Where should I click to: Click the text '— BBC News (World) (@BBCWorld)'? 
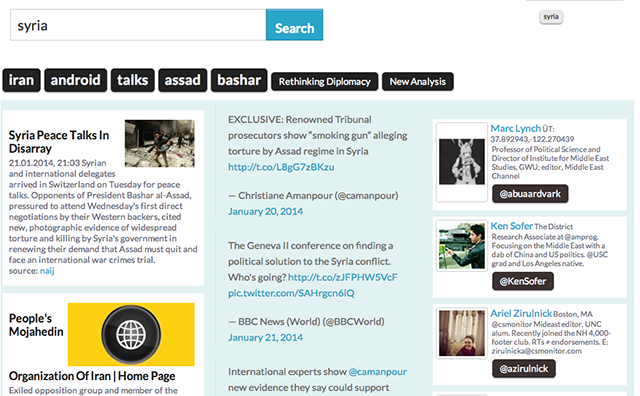(306, 322)
